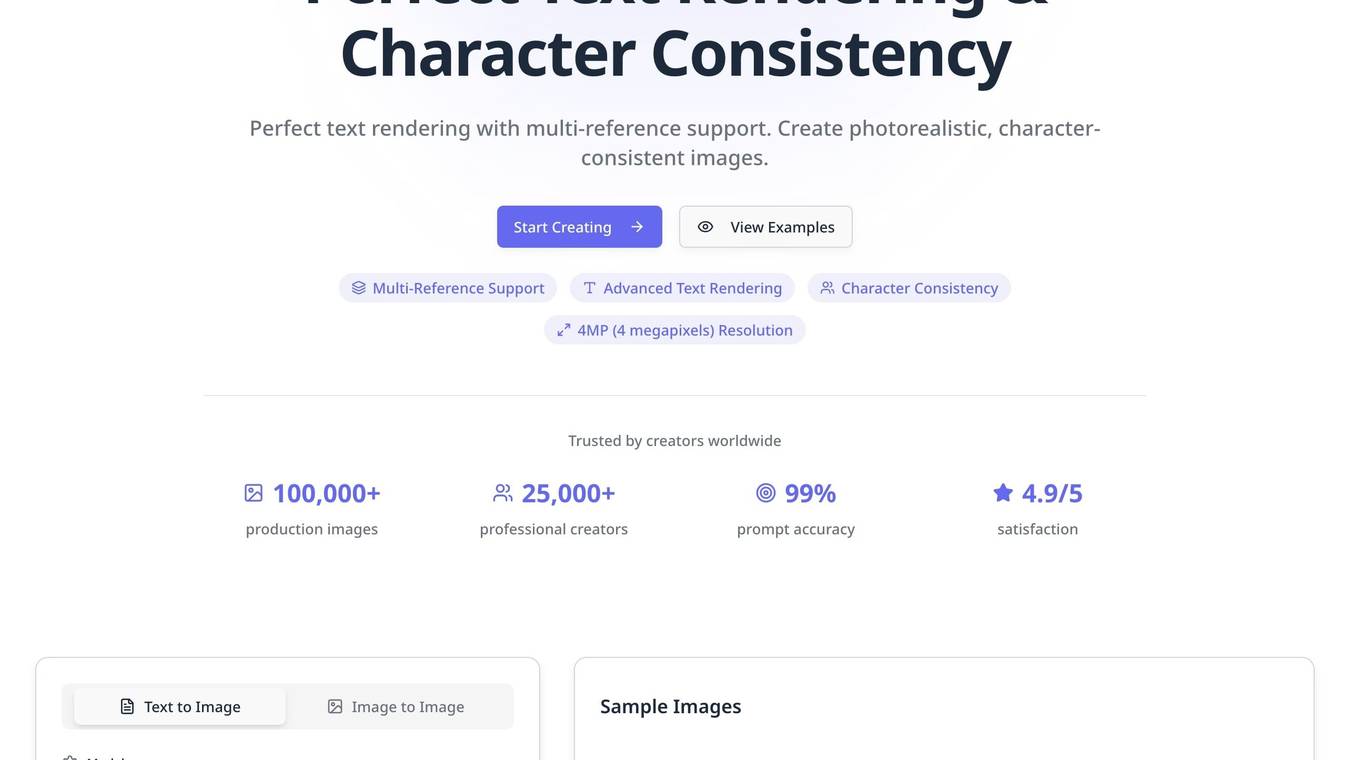Image resolution: width=1352 pixels, height=760 pixels.
Task: Click the arrow icon in Start Creating
Action: 637,227
